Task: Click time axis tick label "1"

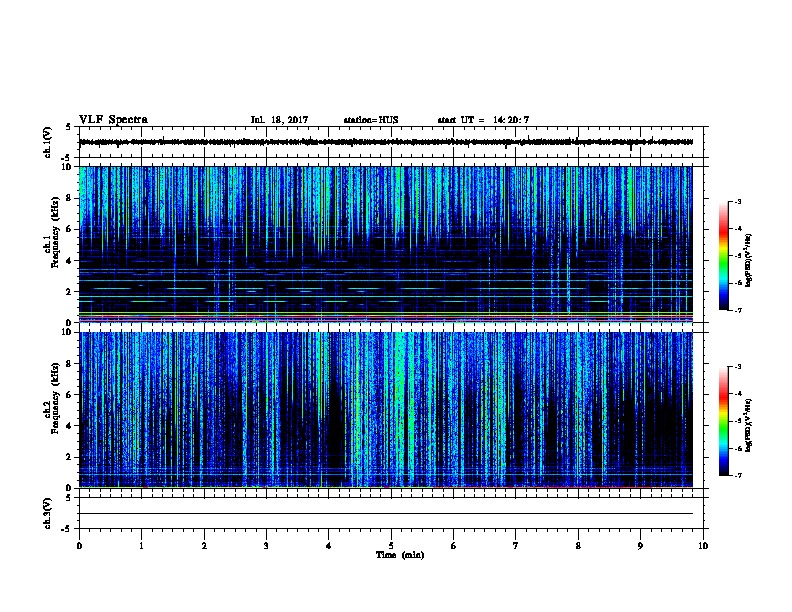Action: (141, 546)
